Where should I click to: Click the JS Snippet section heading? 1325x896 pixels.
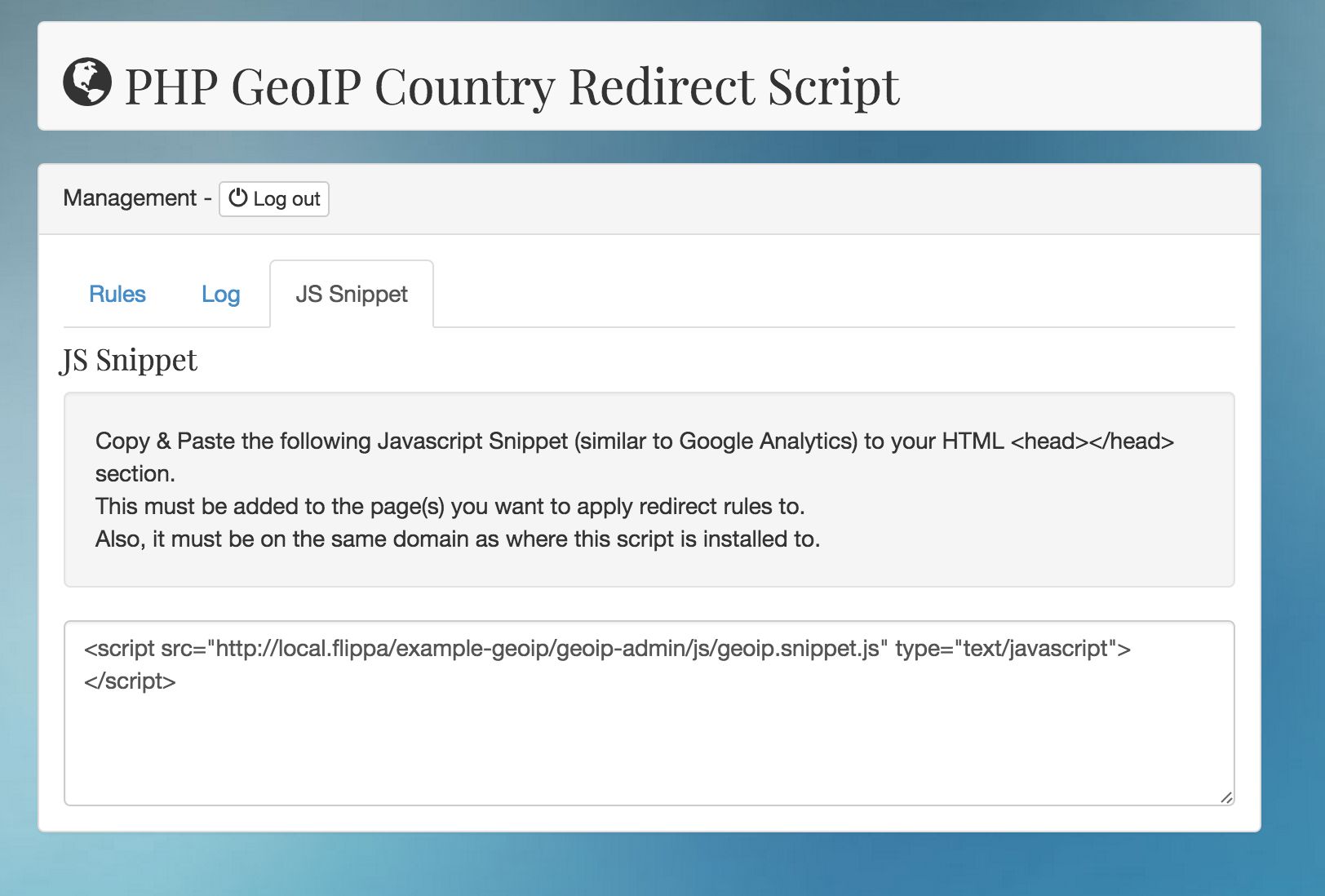129,360
